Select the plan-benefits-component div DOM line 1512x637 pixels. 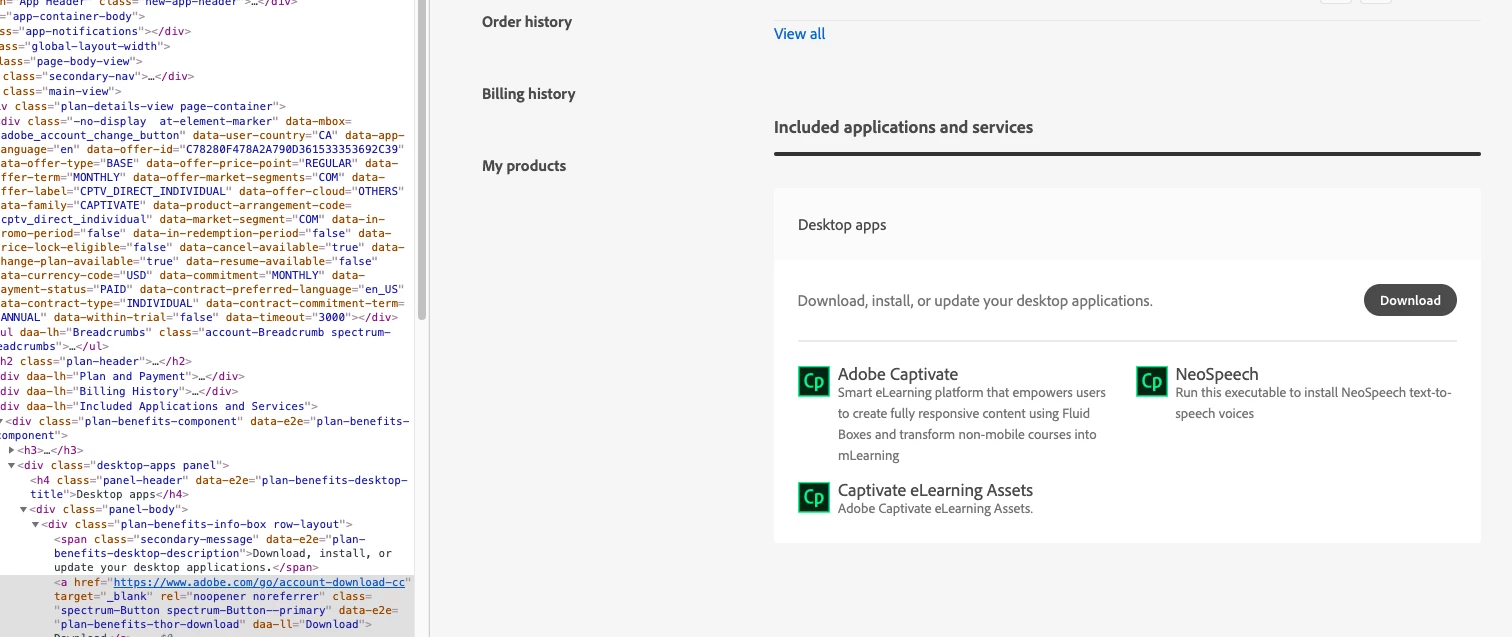[205, 428]
